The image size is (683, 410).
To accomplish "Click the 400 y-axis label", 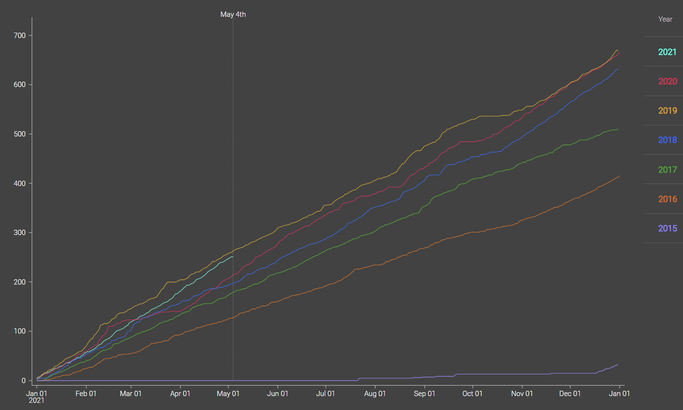I will tap(20, 183).
